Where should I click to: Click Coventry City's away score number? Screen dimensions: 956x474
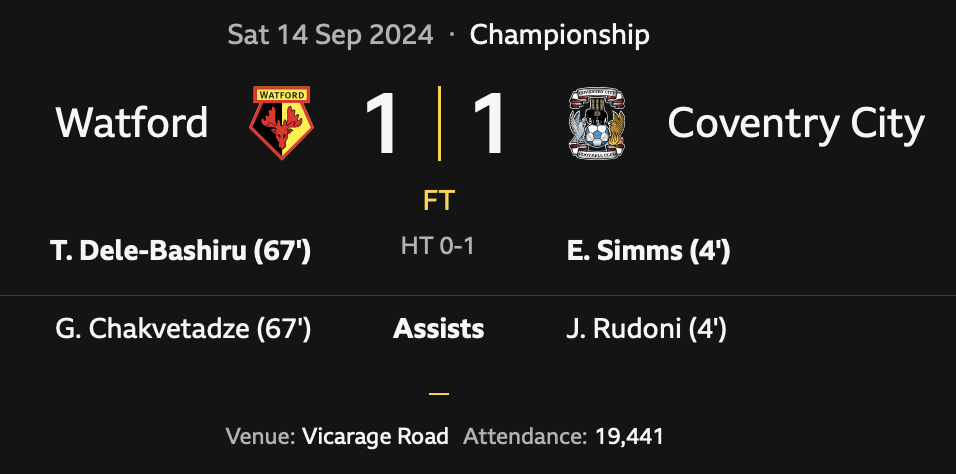[489, 124]
